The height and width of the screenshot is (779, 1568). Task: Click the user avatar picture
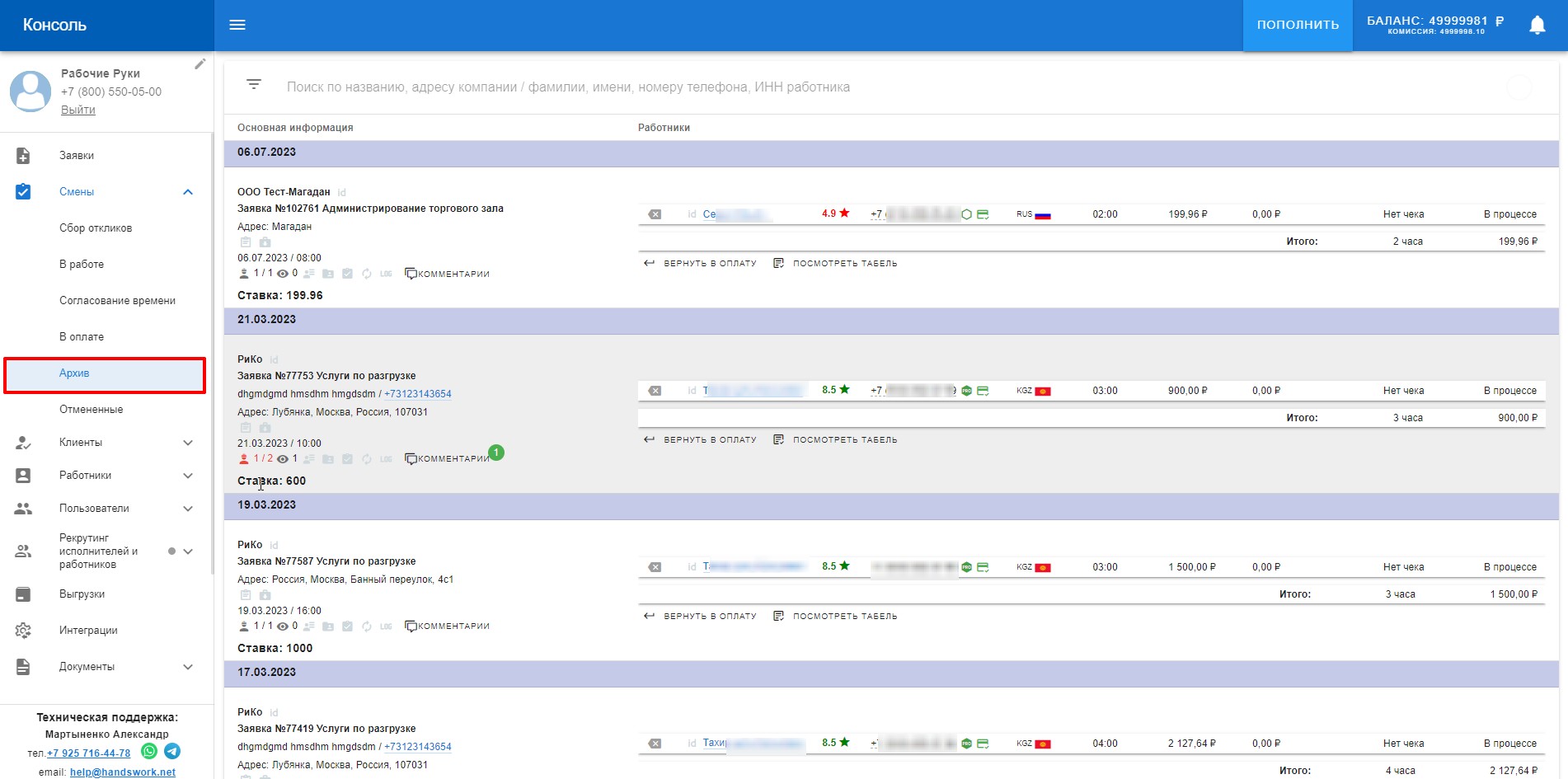pos(31,91)
